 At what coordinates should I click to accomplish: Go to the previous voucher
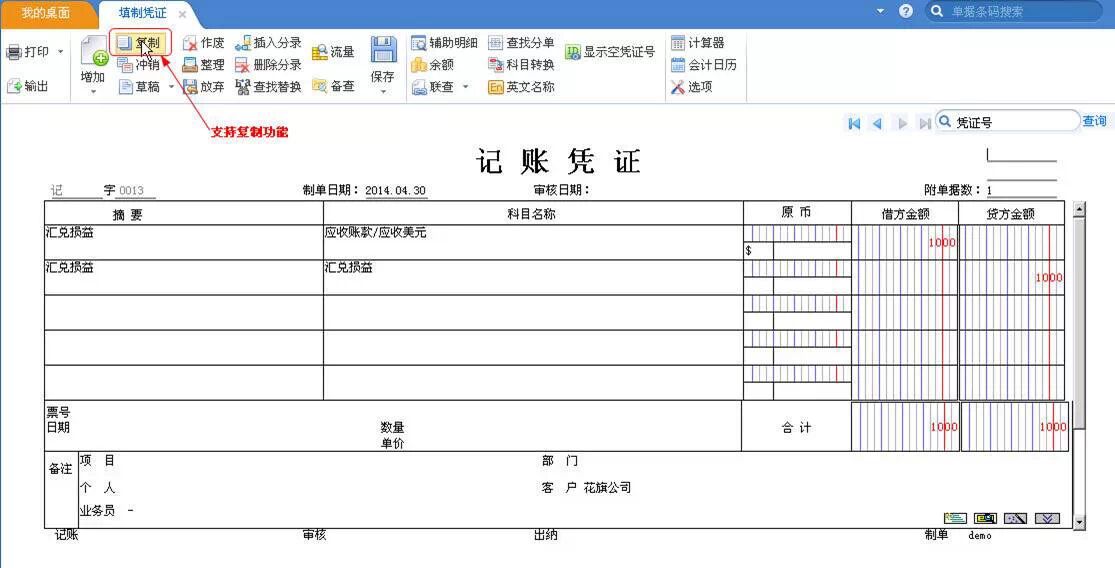click(877, 124)
